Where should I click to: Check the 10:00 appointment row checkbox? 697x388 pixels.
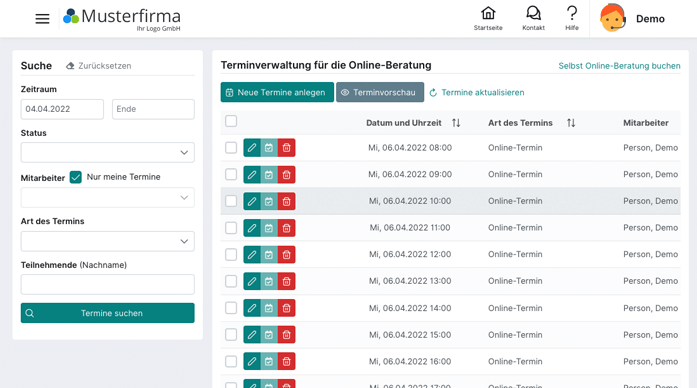point(231,201)
